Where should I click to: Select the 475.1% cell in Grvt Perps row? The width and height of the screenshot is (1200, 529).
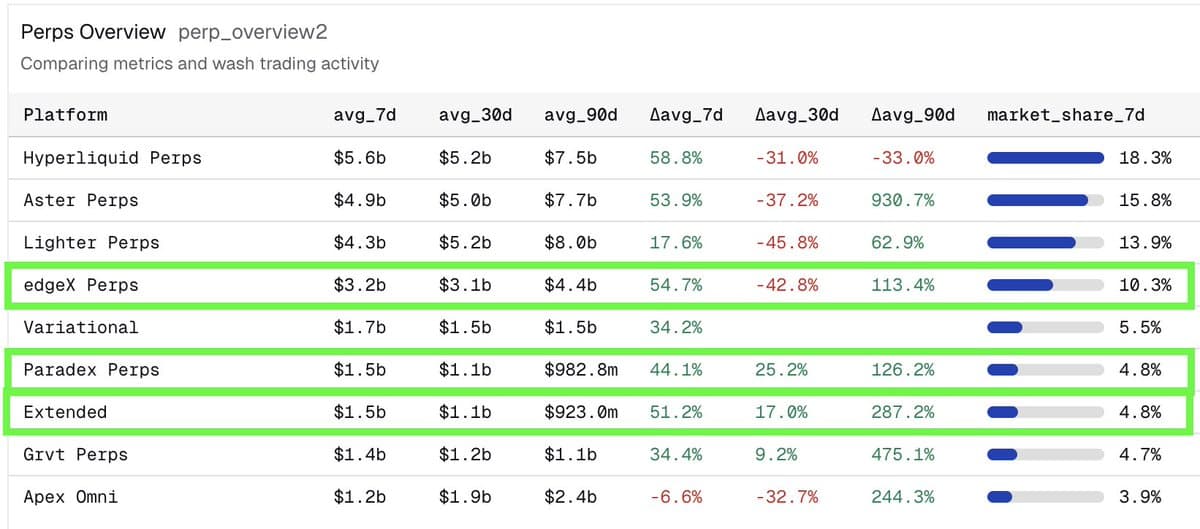pos(903,455)
